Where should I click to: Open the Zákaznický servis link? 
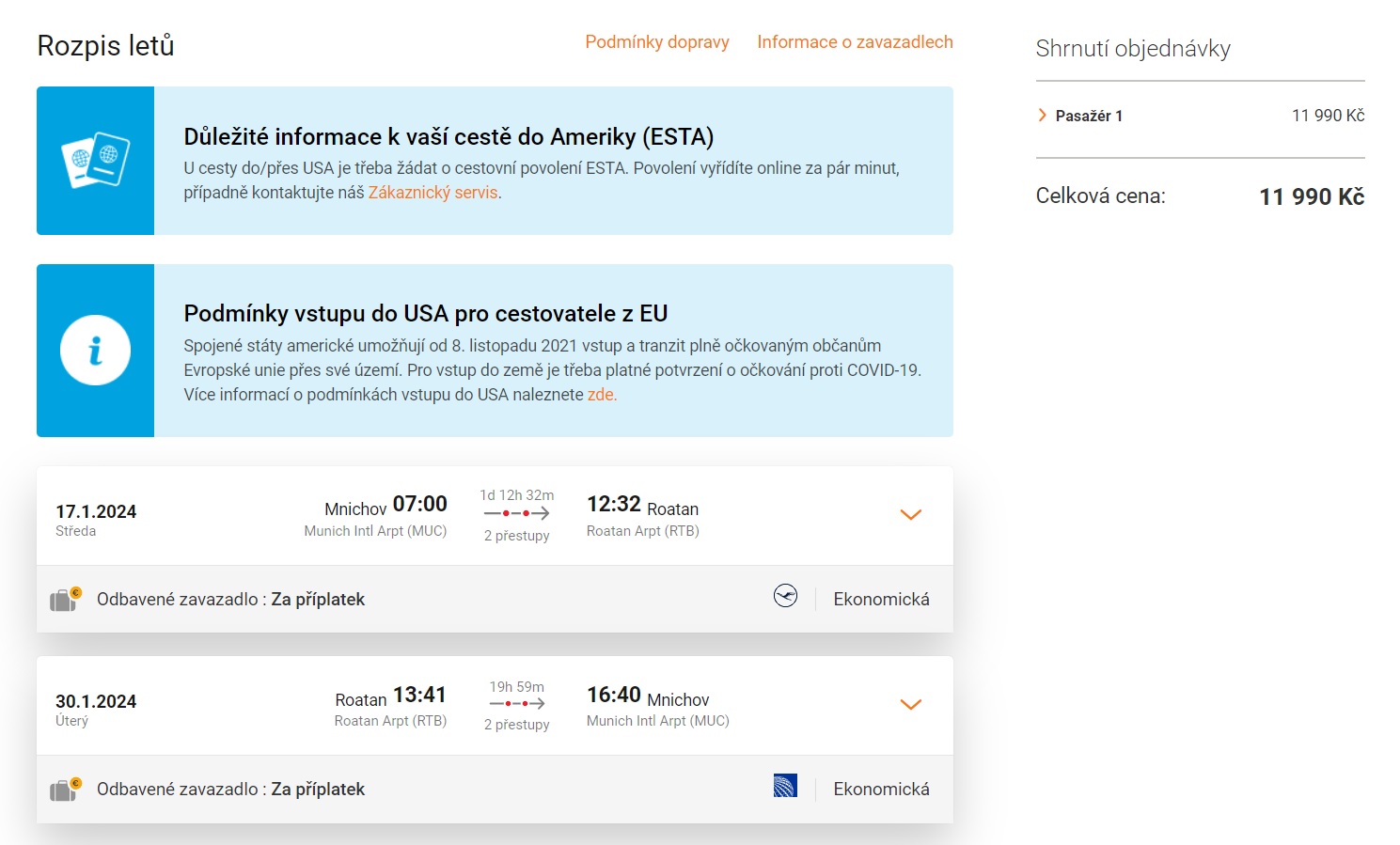(433, 193)
